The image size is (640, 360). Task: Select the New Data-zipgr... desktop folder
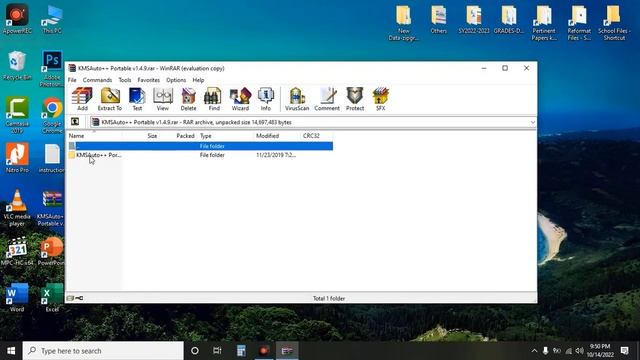404,22
